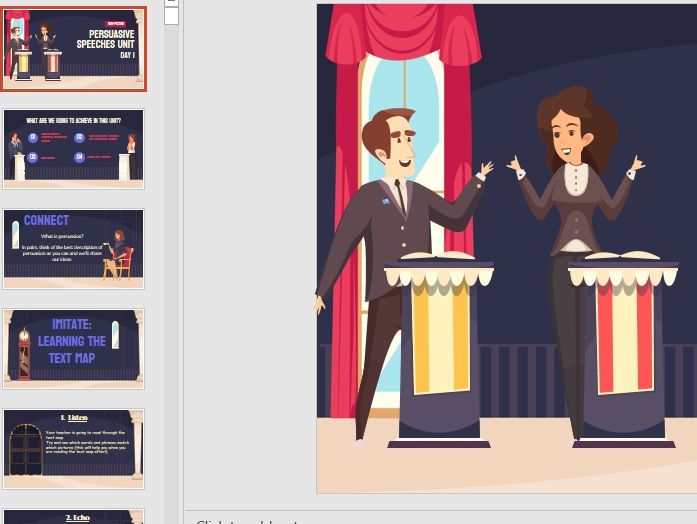The height and width of the screenshot is (524, 697).
Task: Click the notes field below the slide
Action: pos(440,518)
